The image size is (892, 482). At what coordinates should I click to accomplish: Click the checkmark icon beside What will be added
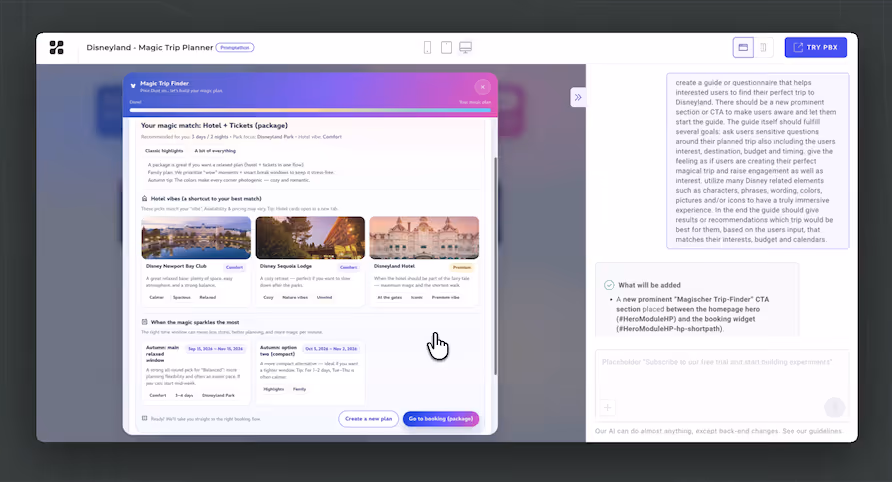coord(609,285)
